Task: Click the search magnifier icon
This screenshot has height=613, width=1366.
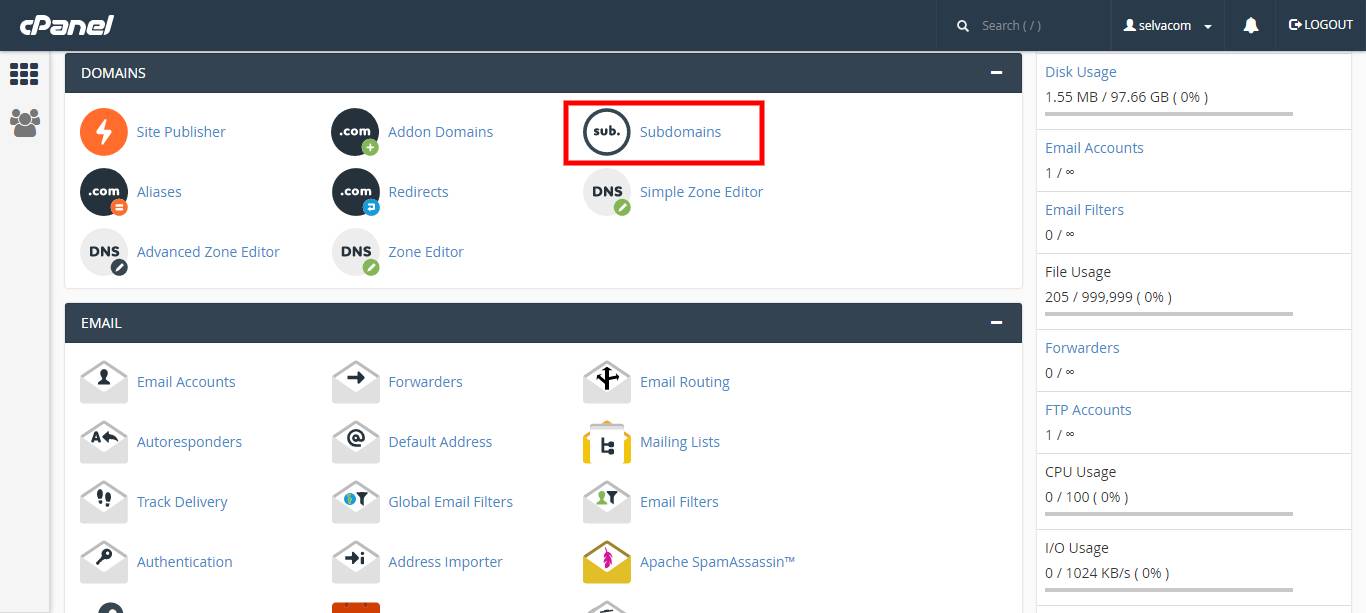Action: (963, 26)
